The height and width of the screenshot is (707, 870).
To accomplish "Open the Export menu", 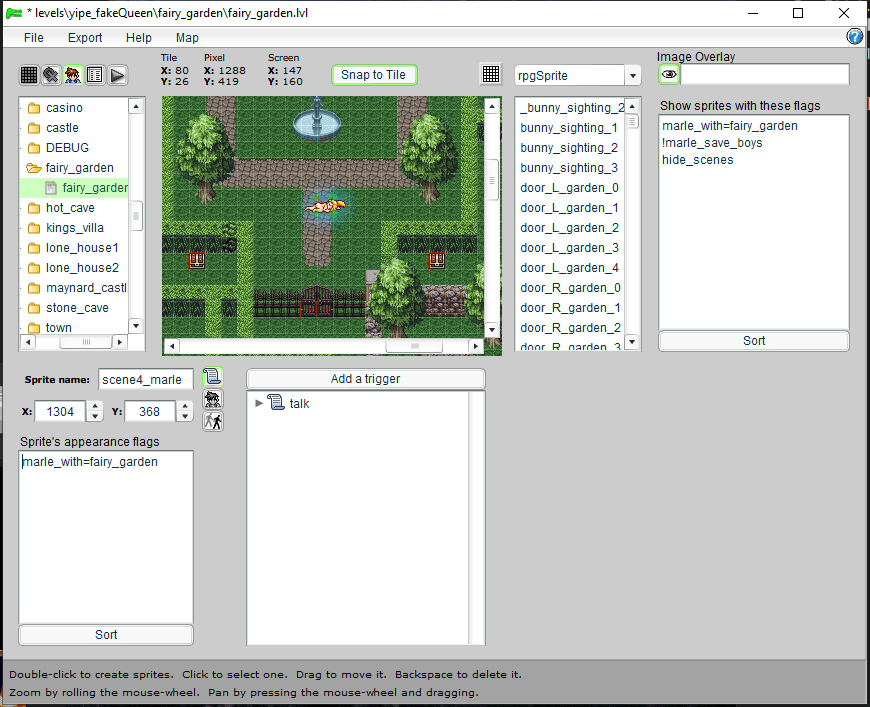I will (x=85, y=38).
